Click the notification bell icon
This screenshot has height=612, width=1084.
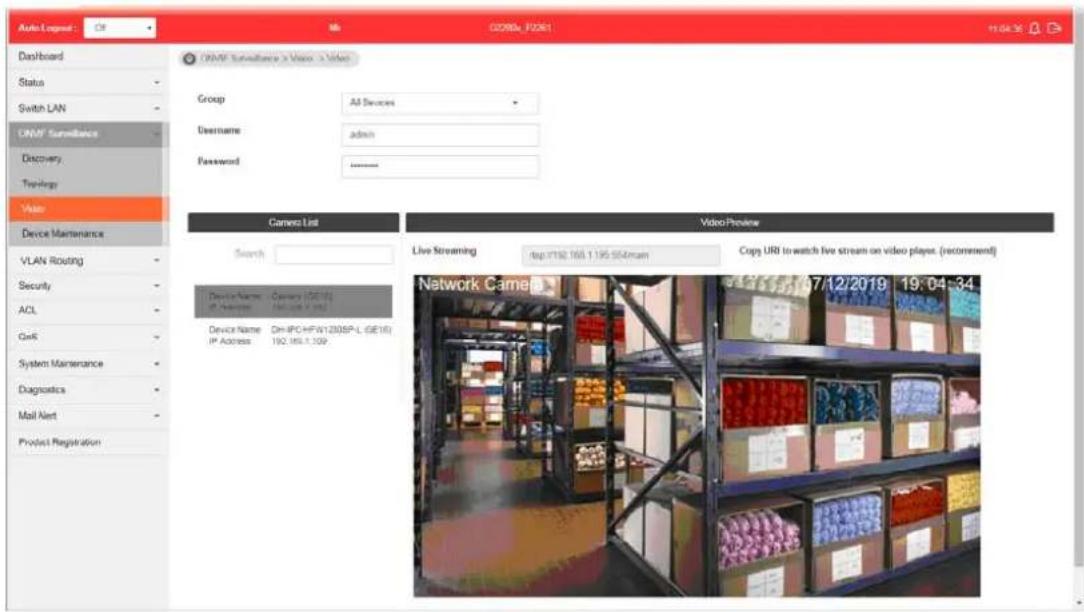(x=1034, y=28)
